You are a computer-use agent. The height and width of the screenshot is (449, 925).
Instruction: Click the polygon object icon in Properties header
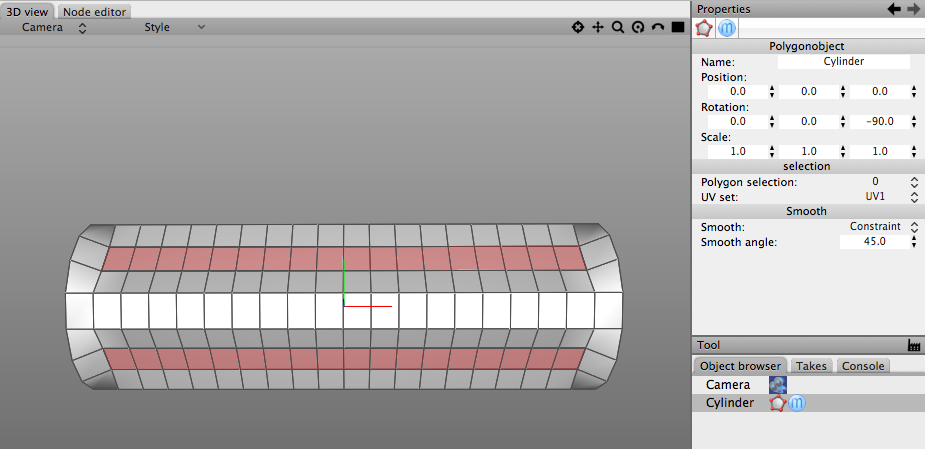704,28
